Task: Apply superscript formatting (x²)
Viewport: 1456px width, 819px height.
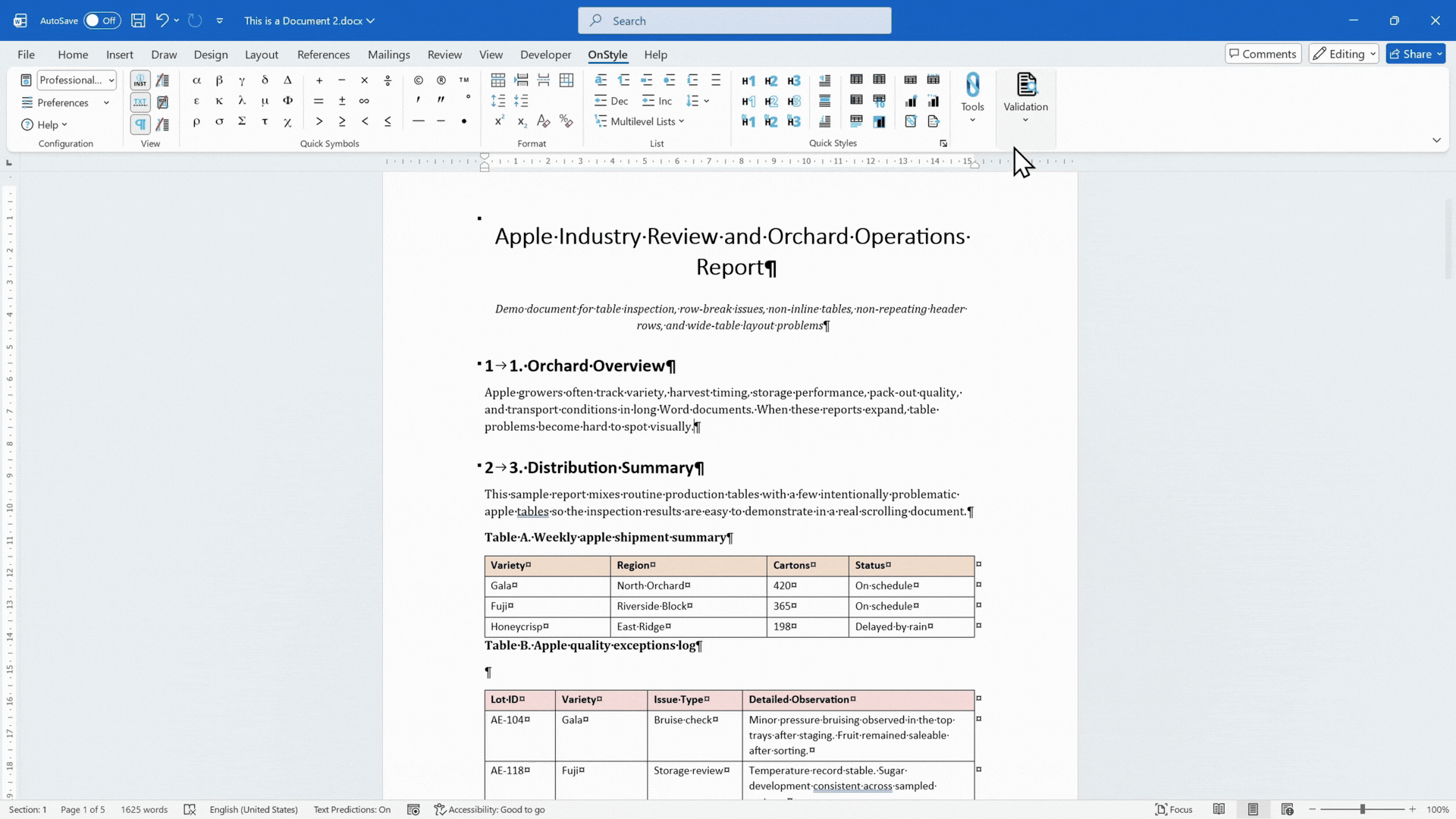Action: click(x=499, y=121)
